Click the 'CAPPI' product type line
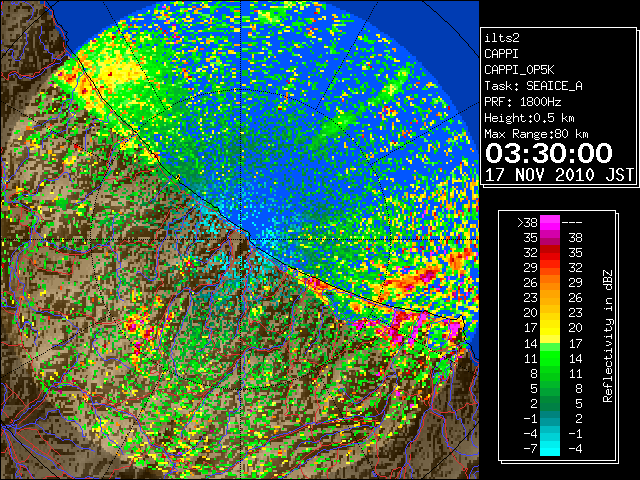 (x=501, y=54)
